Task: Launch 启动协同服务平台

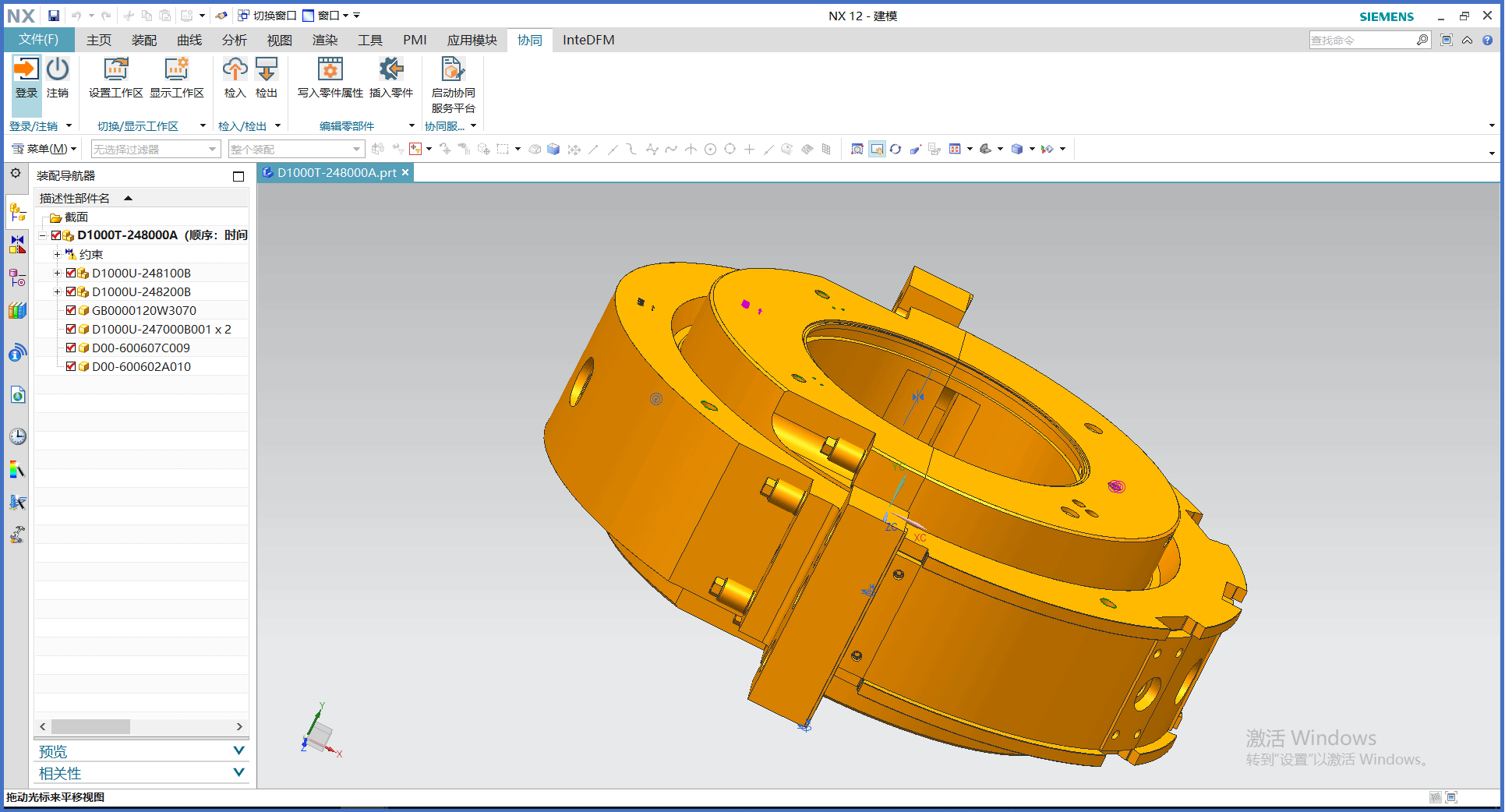Action: pyautogui.click(x=453, y=85)
